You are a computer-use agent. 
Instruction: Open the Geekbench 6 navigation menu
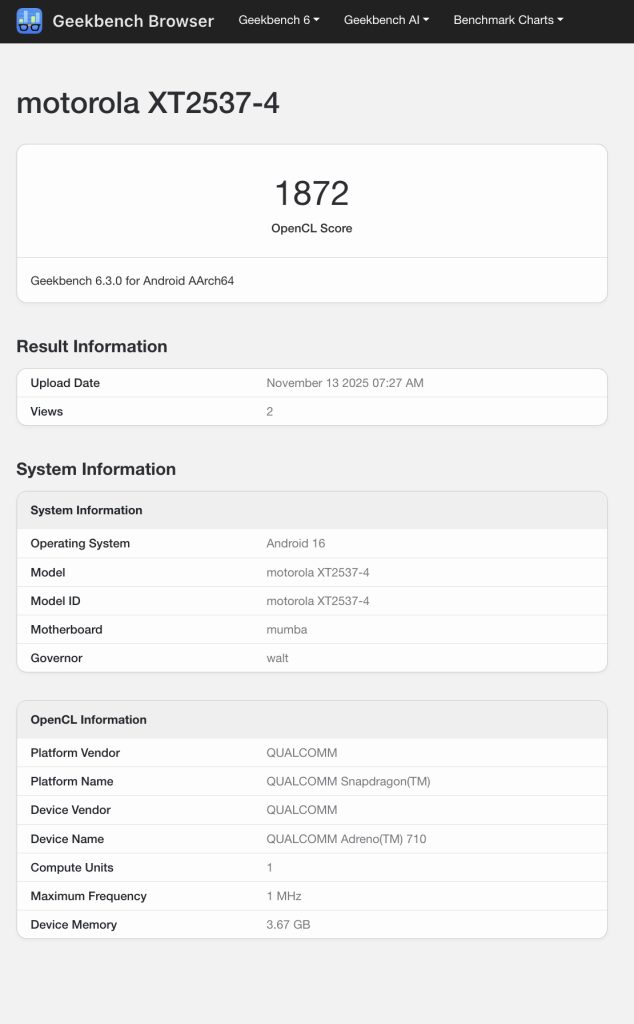[x=277, y=20]
